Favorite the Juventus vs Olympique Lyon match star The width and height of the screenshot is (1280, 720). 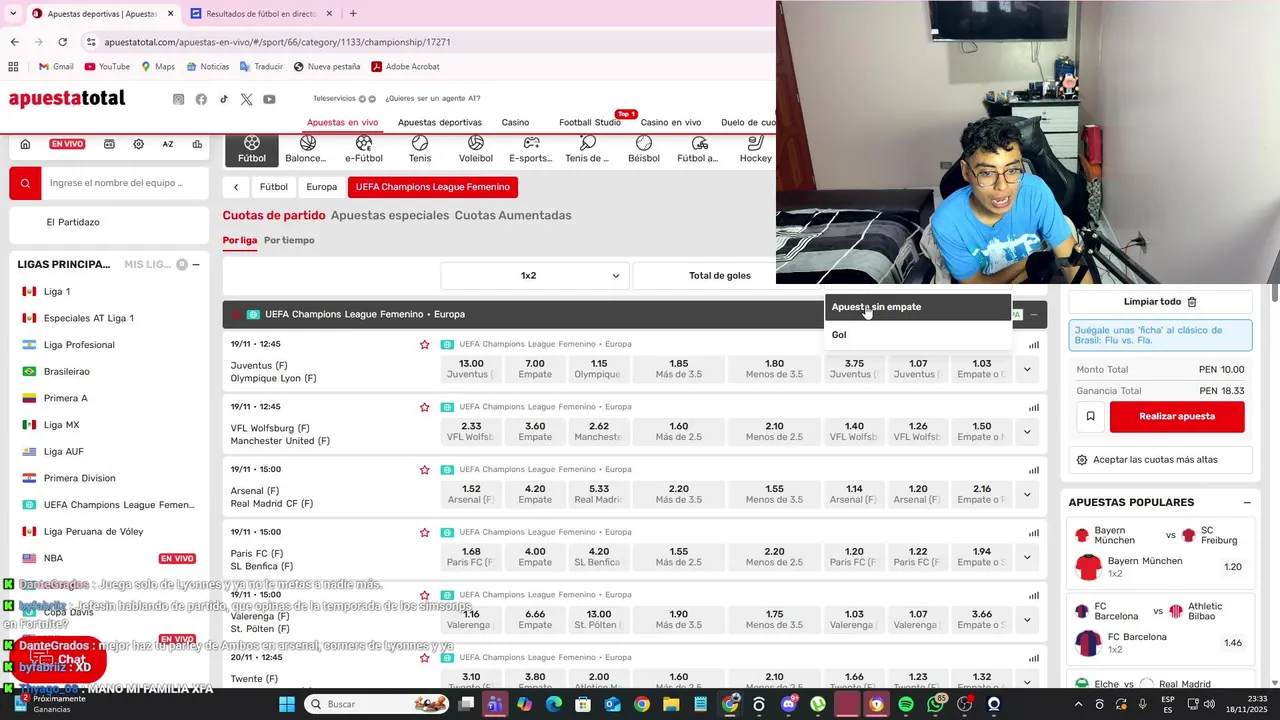tap(424, 345)
